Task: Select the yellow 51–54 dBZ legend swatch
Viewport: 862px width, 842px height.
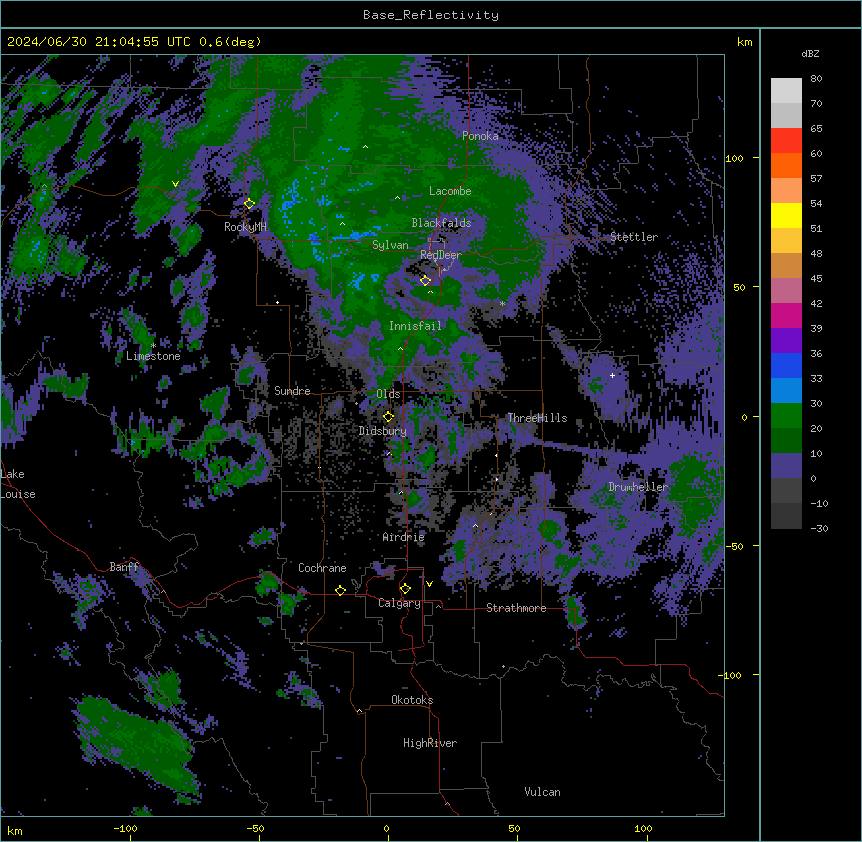Action: 786,215
